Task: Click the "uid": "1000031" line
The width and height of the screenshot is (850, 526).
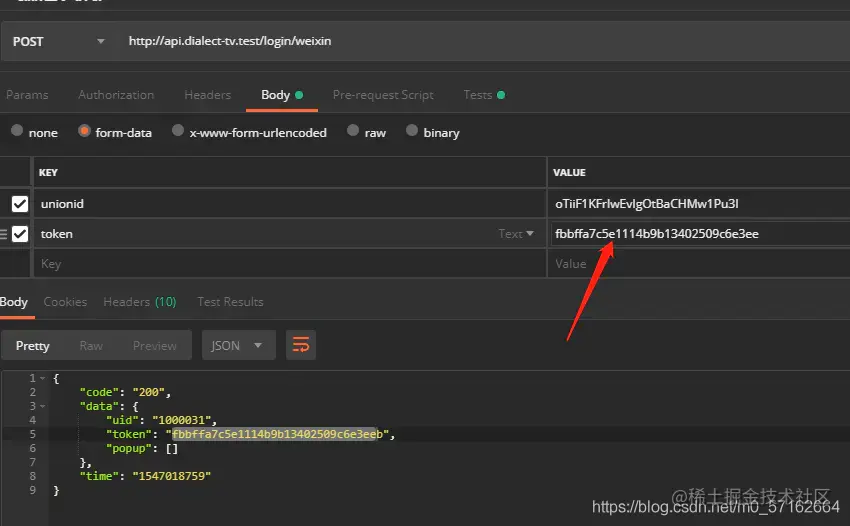Action: pyautogui.click(x=162, y=420)
